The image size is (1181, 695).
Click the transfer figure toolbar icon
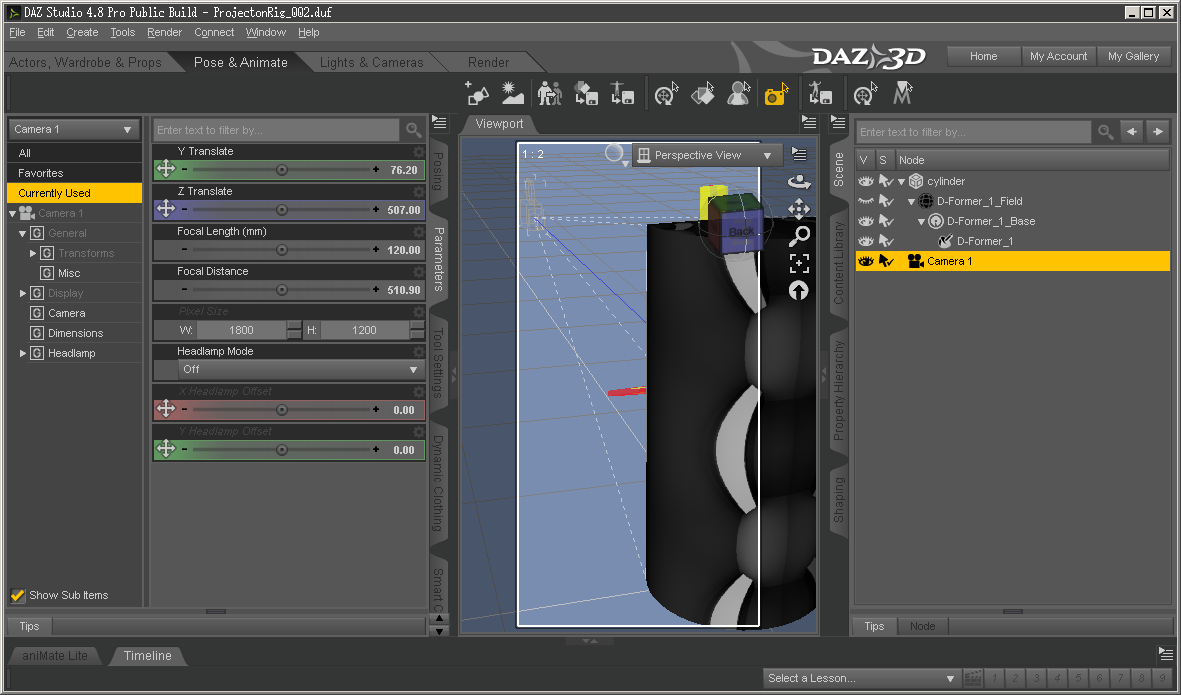[x=550, y=93]
